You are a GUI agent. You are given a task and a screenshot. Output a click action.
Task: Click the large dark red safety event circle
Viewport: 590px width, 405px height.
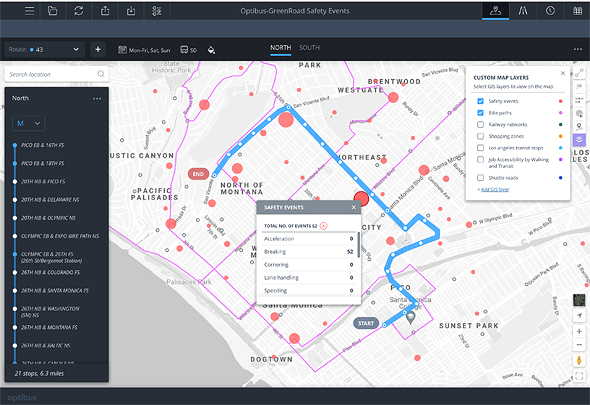[361, 198]
